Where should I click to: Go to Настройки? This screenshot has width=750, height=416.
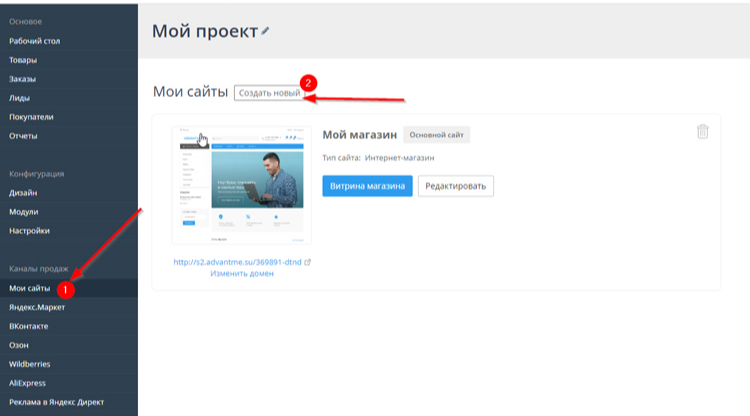click(x=29, y=230)
